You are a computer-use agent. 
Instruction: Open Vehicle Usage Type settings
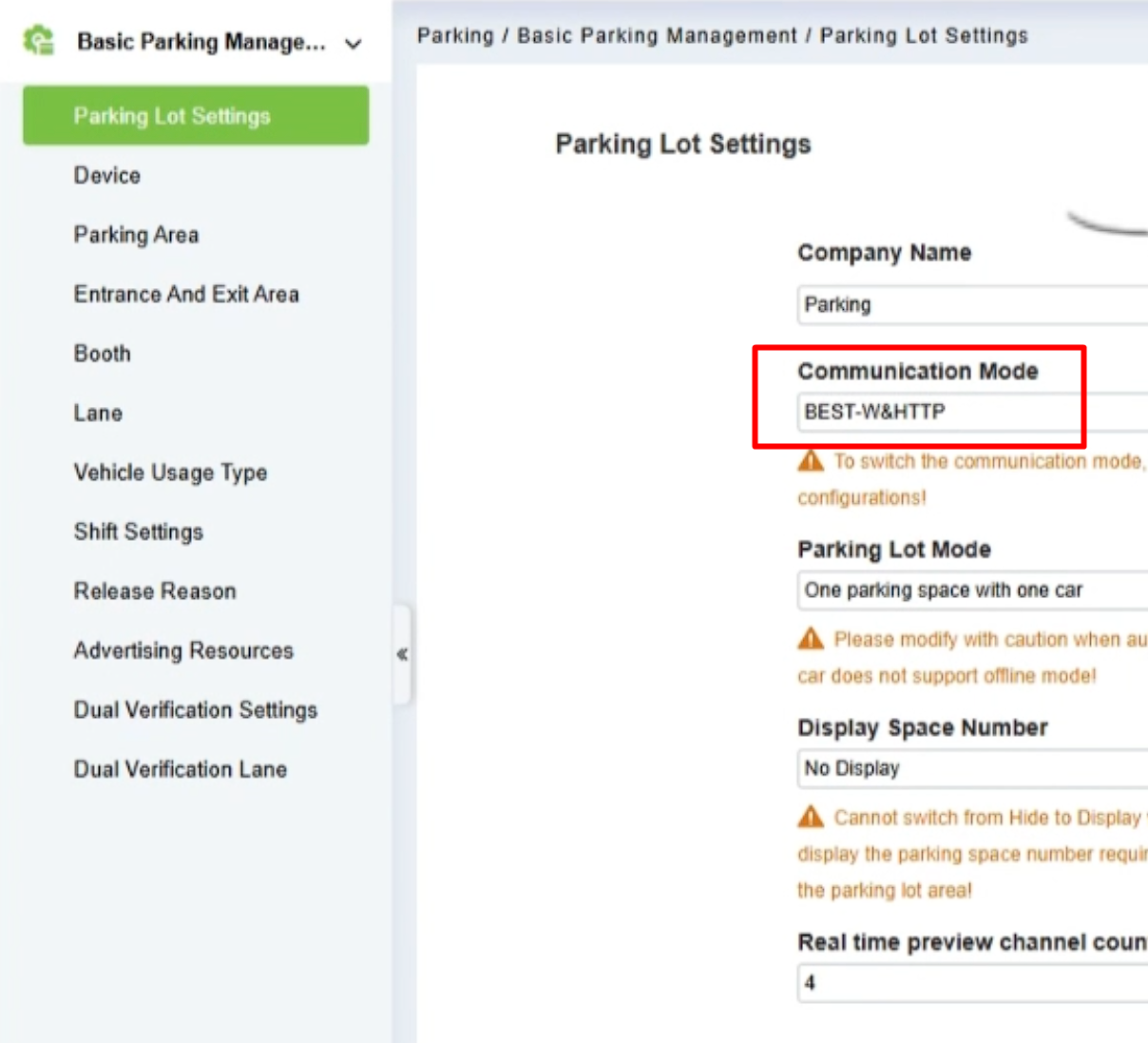coord(171,473)
